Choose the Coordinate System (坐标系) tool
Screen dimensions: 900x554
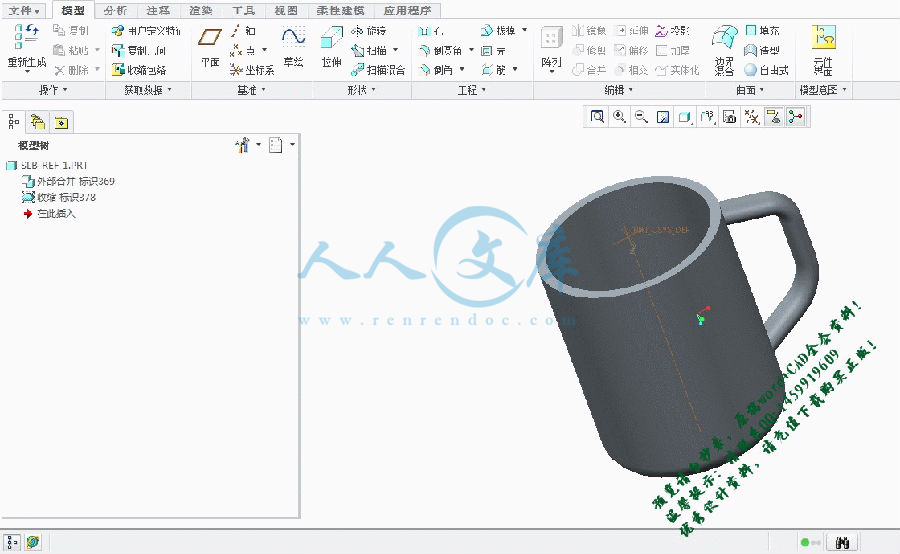(251, 70)
